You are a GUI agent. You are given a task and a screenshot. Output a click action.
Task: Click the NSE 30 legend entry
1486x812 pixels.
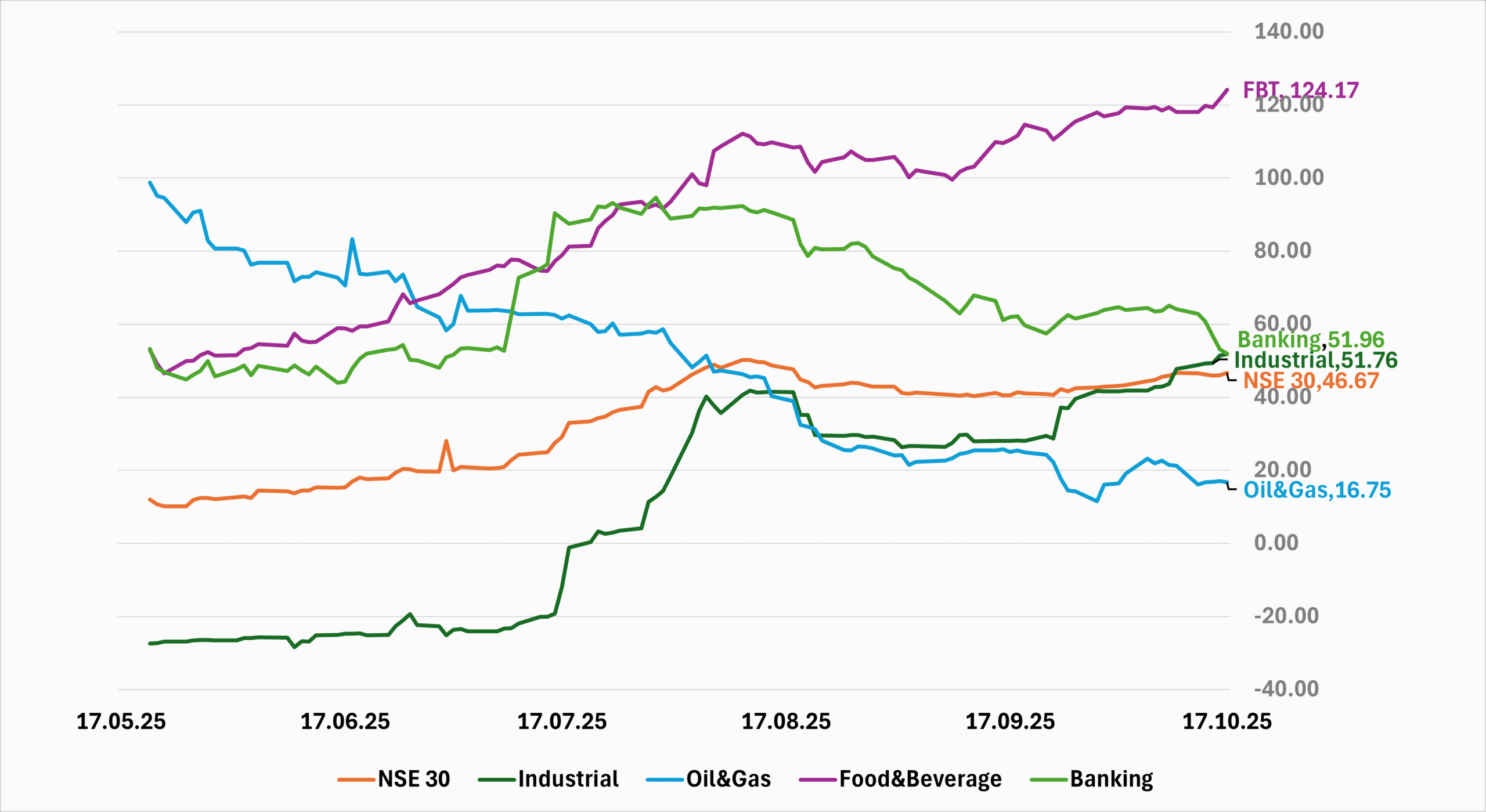pos(414,779)
